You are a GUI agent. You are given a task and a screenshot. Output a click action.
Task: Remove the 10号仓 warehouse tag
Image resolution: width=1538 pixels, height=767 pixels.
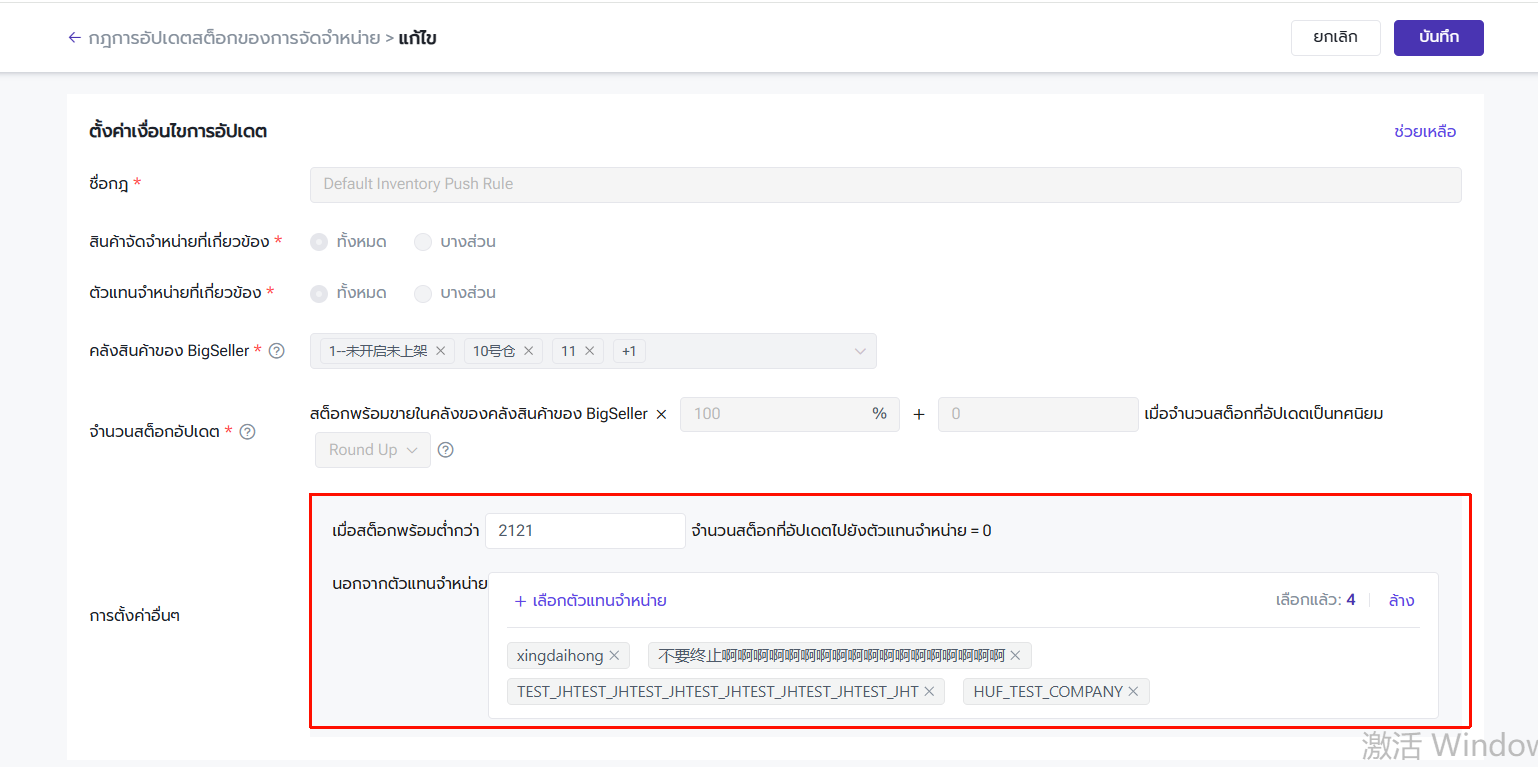(528, 351)
